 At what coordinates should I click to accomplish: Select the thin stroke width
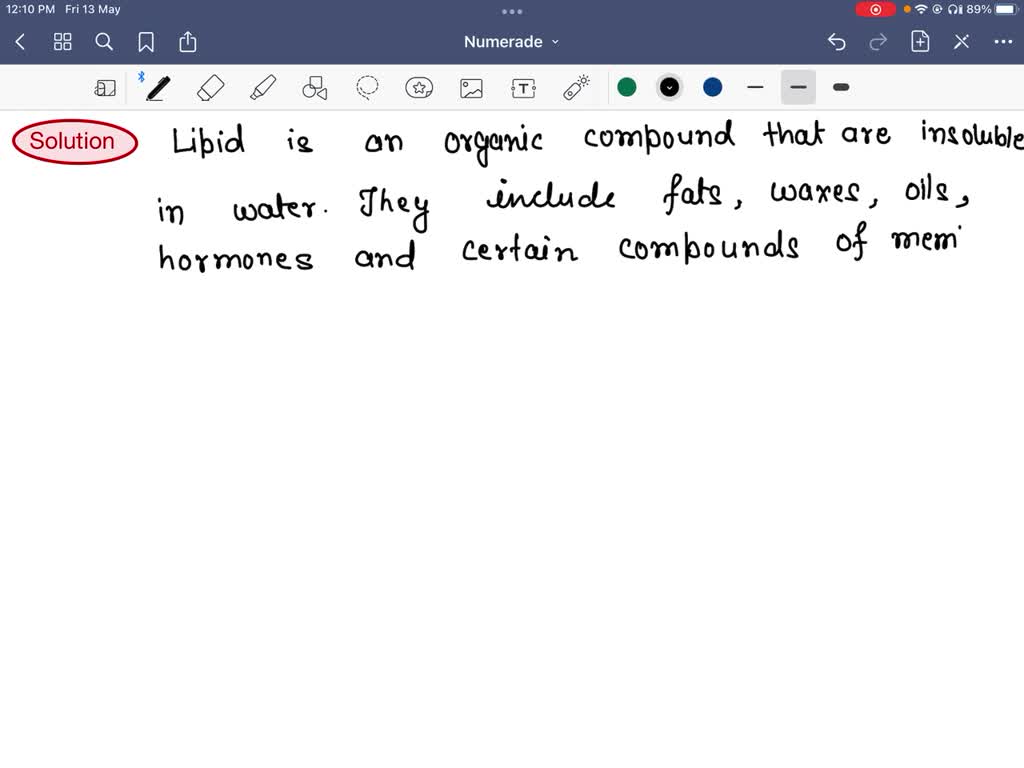pos(755,88)
